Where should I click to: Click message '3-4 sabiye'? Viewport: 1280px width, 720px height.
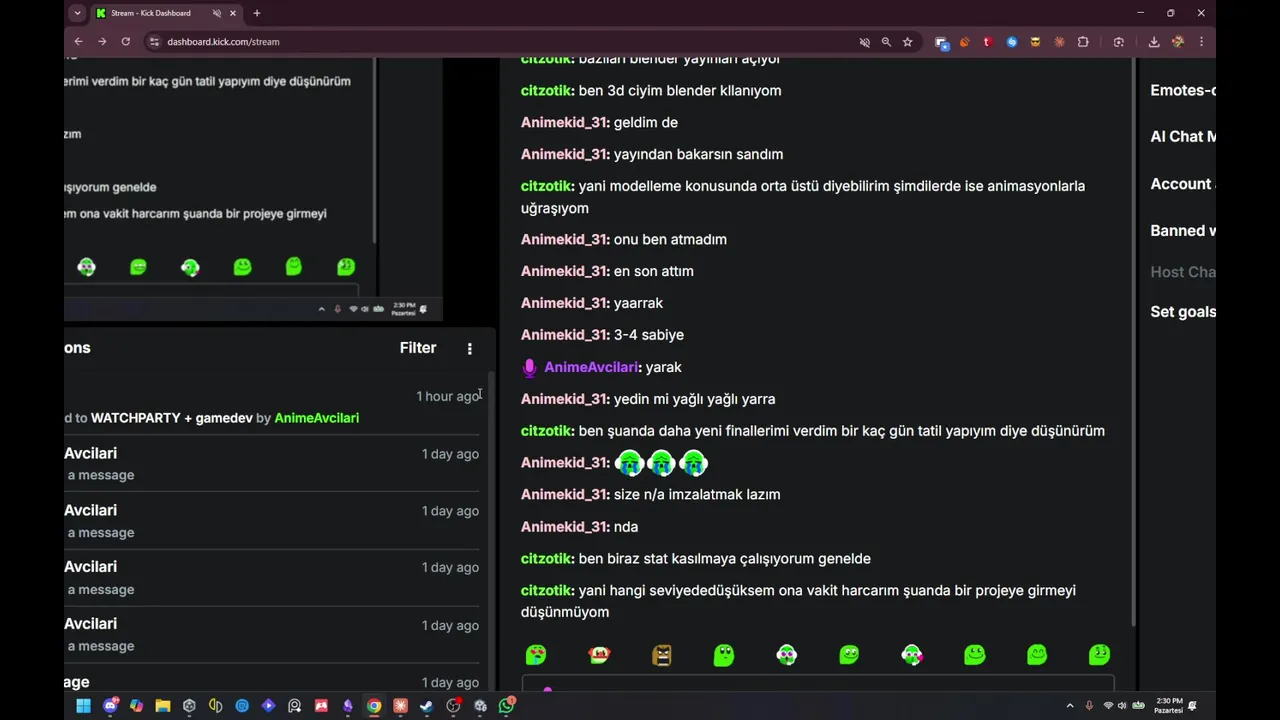coord(649,335)
